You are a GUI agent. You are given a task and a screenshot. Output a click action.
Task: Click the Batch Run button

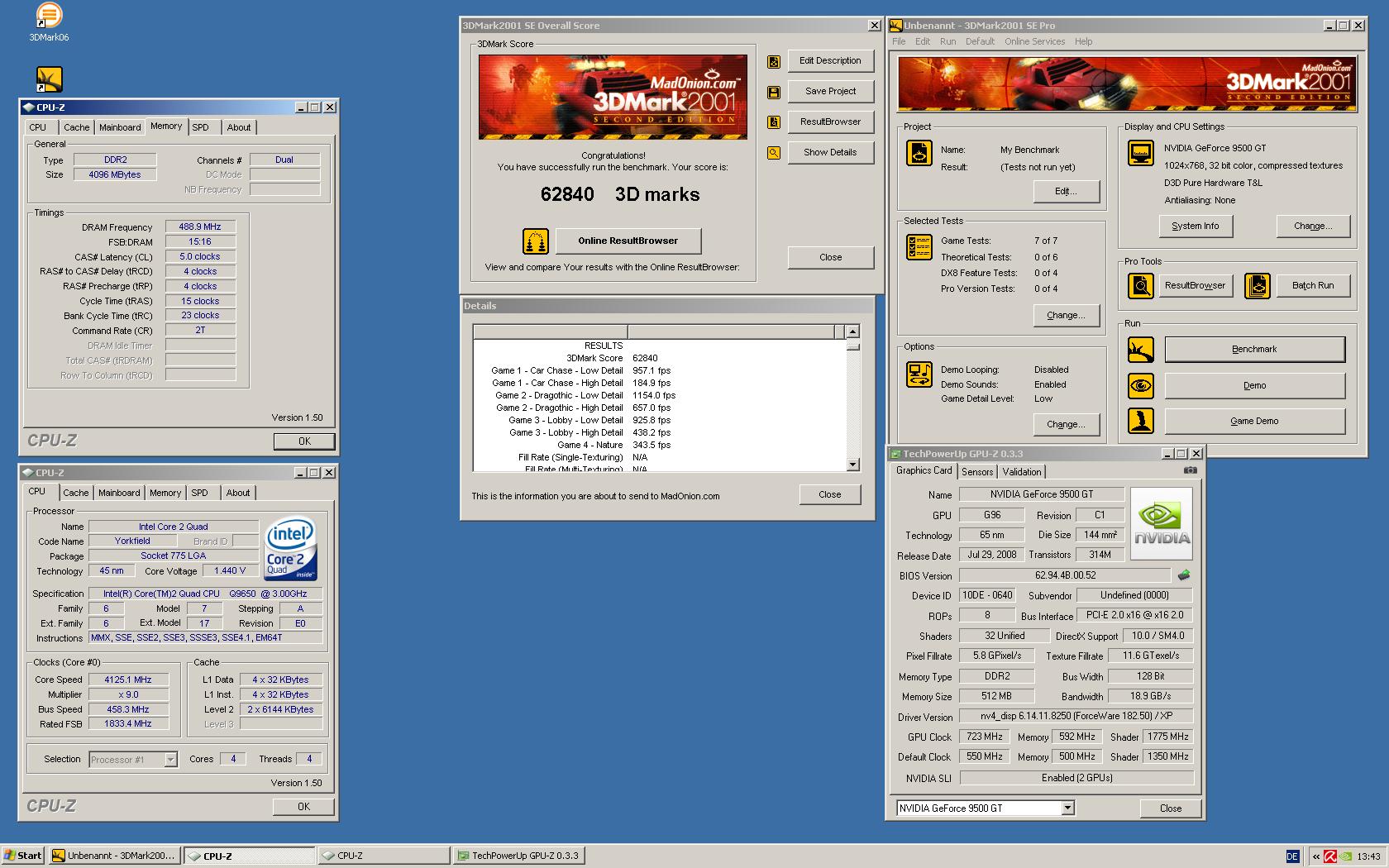(1313, 286)
